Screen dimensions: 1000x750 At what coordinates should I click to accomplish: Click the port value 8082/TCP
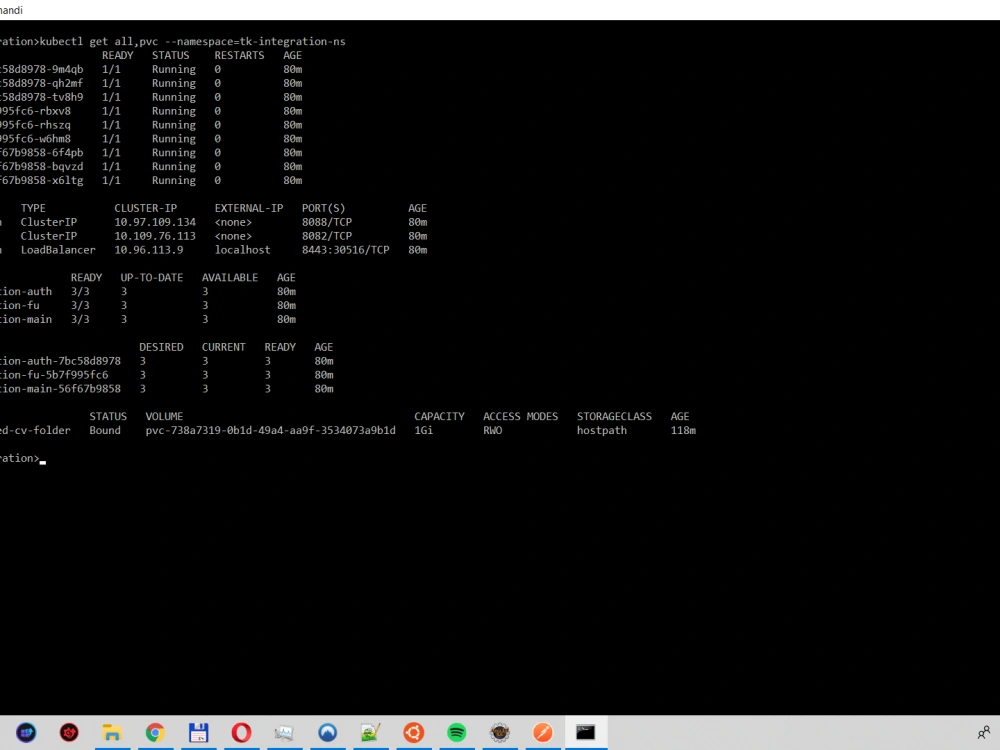(327, 236)
